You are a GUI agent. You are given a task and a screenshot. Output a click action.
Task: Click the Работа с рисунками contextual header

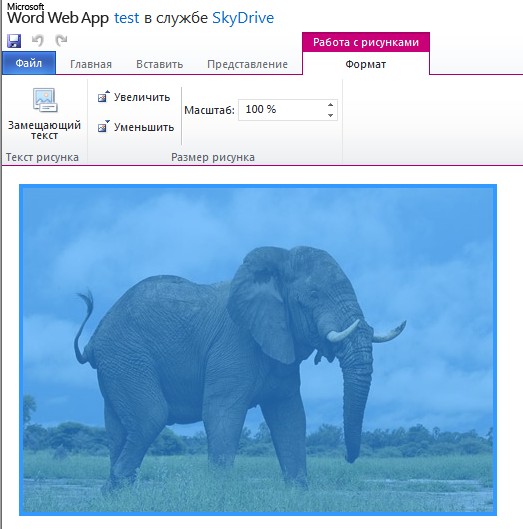pyautogui.click(x=366, y=42)
